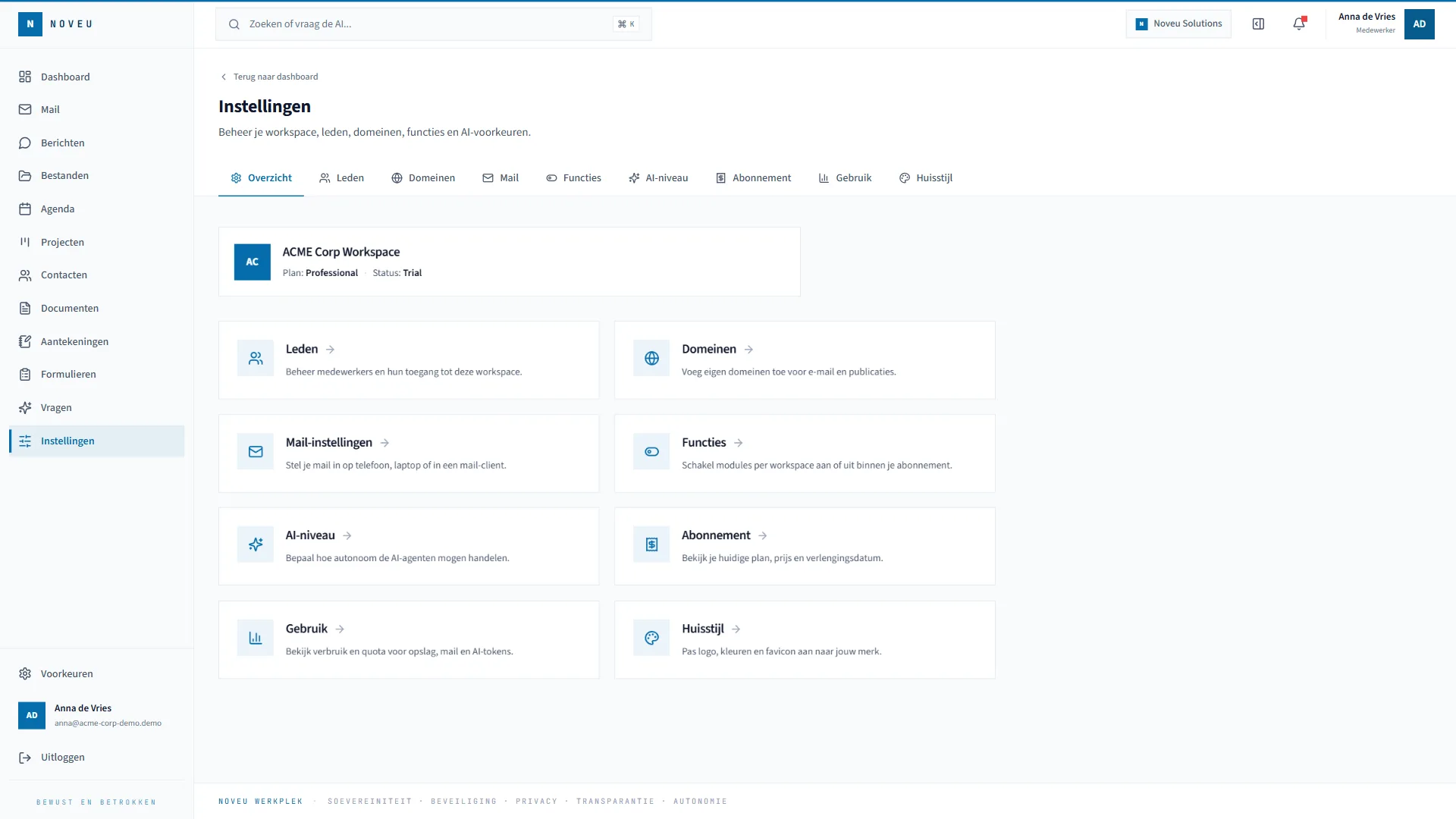The height and width of the screenshot is (819, 1456).
Task: Open the Mail envelope icon in sidebar
Action: (x=25, y=109)
